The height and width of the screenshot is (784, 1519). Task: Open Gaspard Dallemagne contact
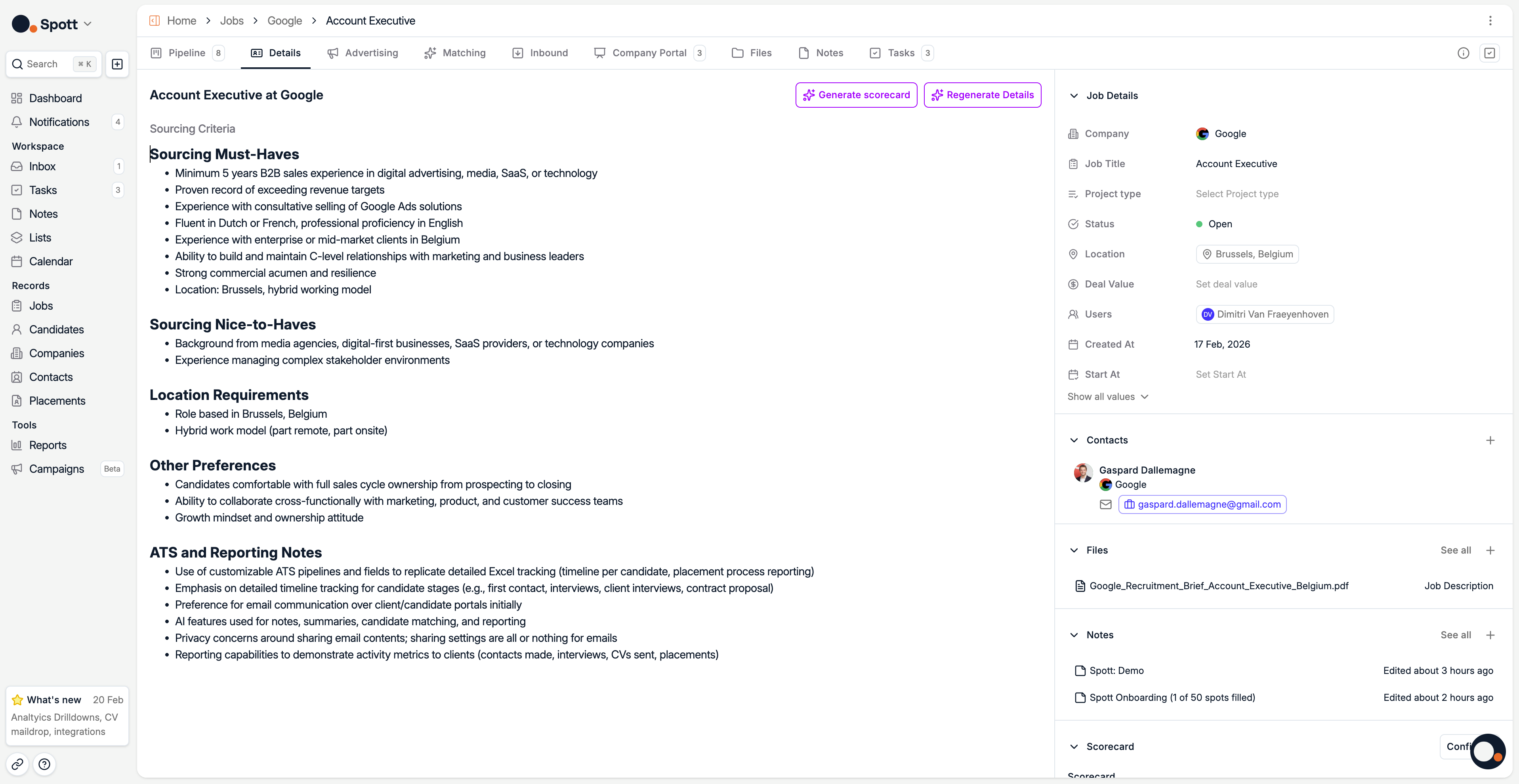tap(1147, 470)
